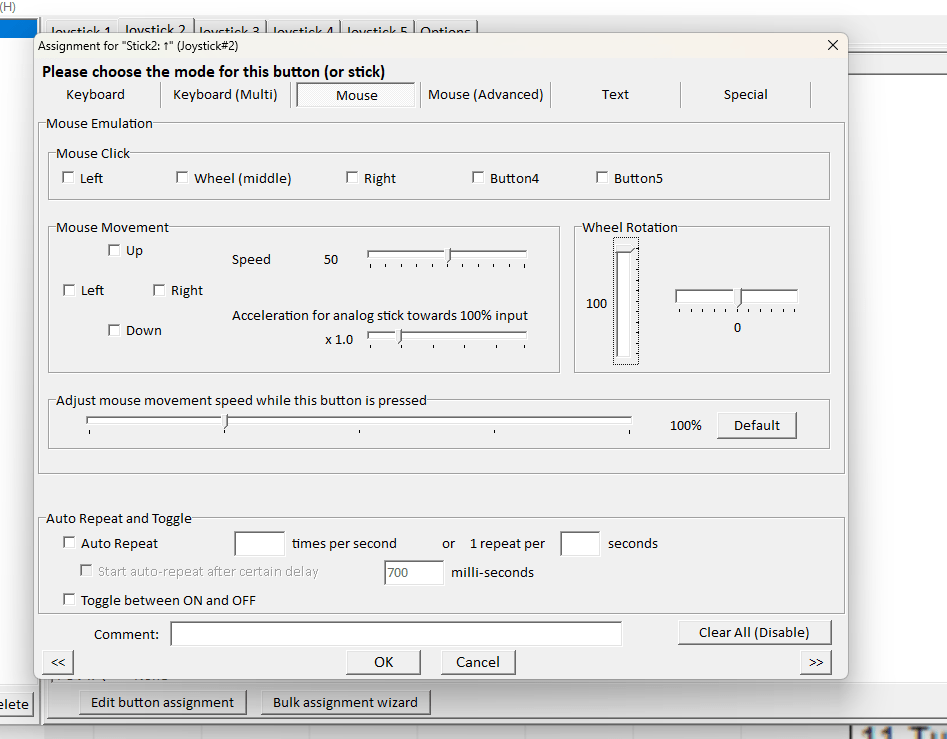Click the horizontal Wheel Rotation slider
Viewport: 947px width, 739px height.
coord(737,298)
